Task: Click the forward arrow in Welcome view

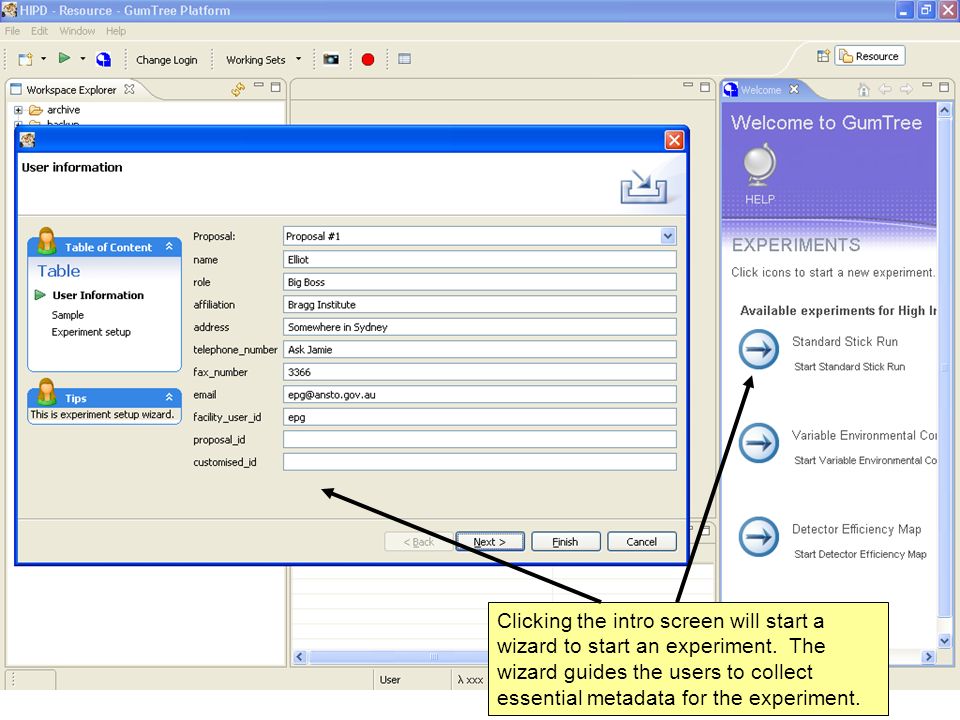Action: pos(906,89)
